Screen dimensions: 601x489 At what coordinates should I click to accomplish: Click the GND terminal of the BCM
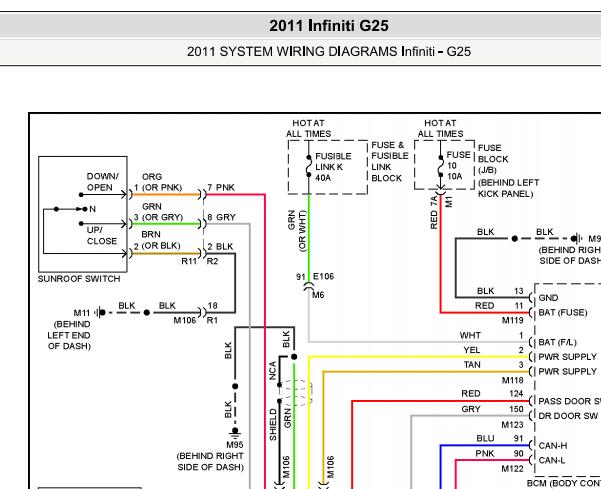tap(548, 298)
